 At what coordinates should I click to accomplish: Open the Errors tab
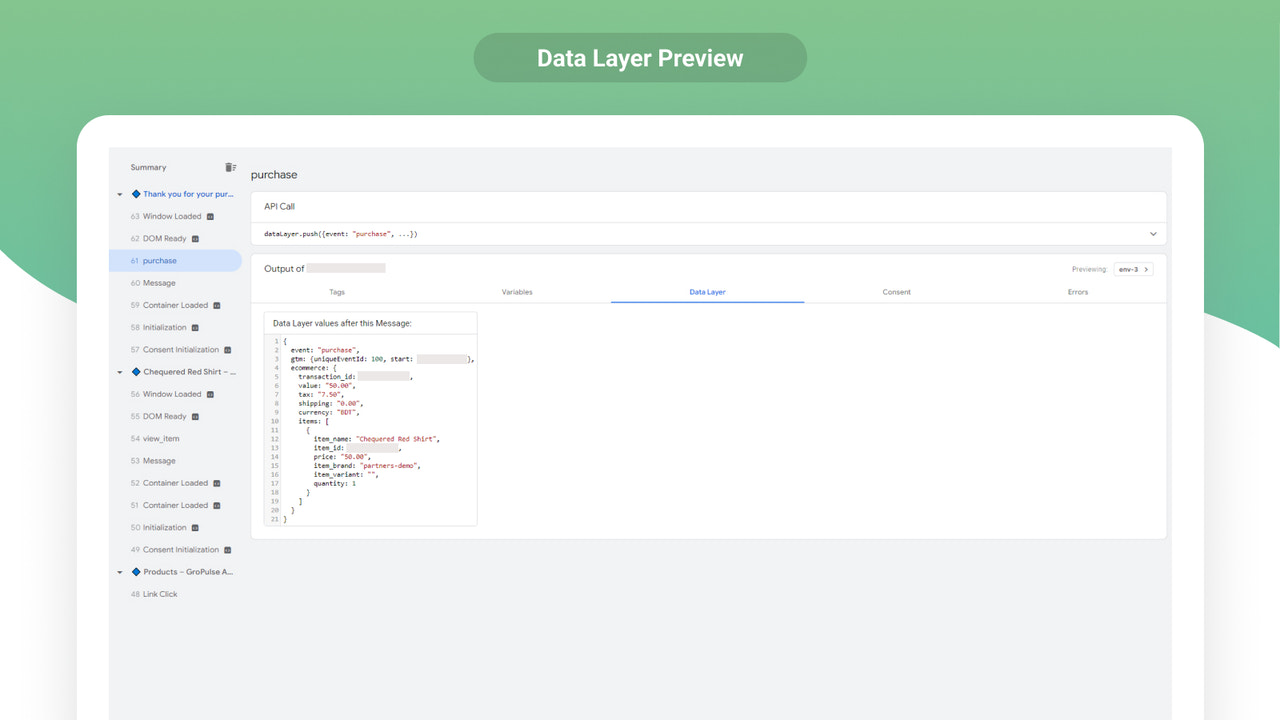click(x=1078, y=292)
